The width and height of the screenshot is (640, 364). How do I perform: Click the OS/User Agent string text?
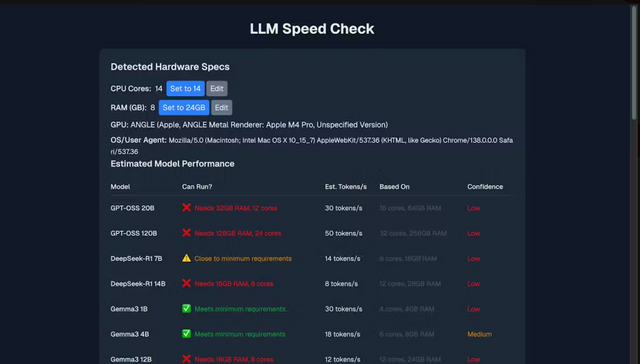click(311, 146)
